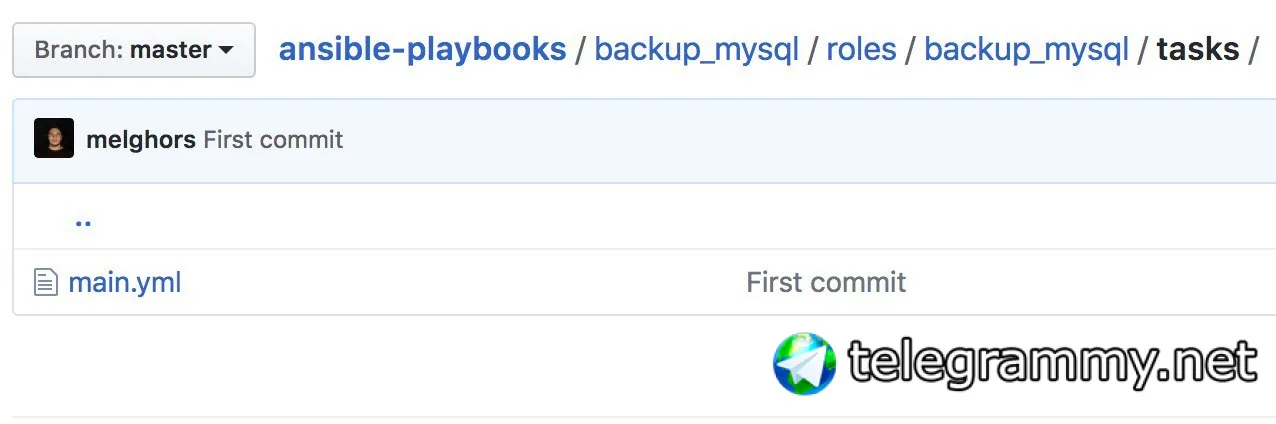Open the Branch: master dropdown button
The height and width of the screenshot is (424, 1276).
[x=133, y=49]
